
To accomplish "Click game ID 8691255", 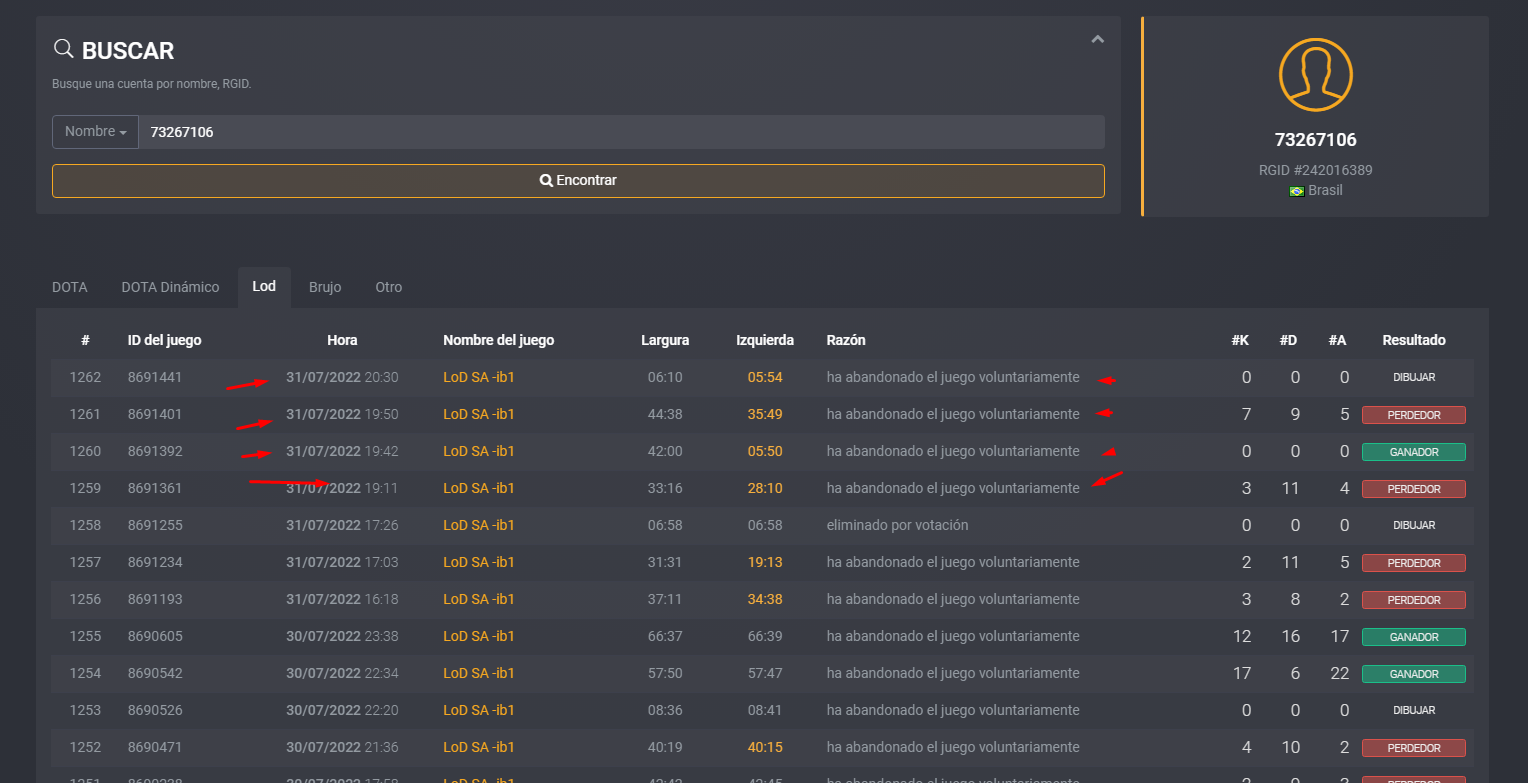I will pos(155,525).
